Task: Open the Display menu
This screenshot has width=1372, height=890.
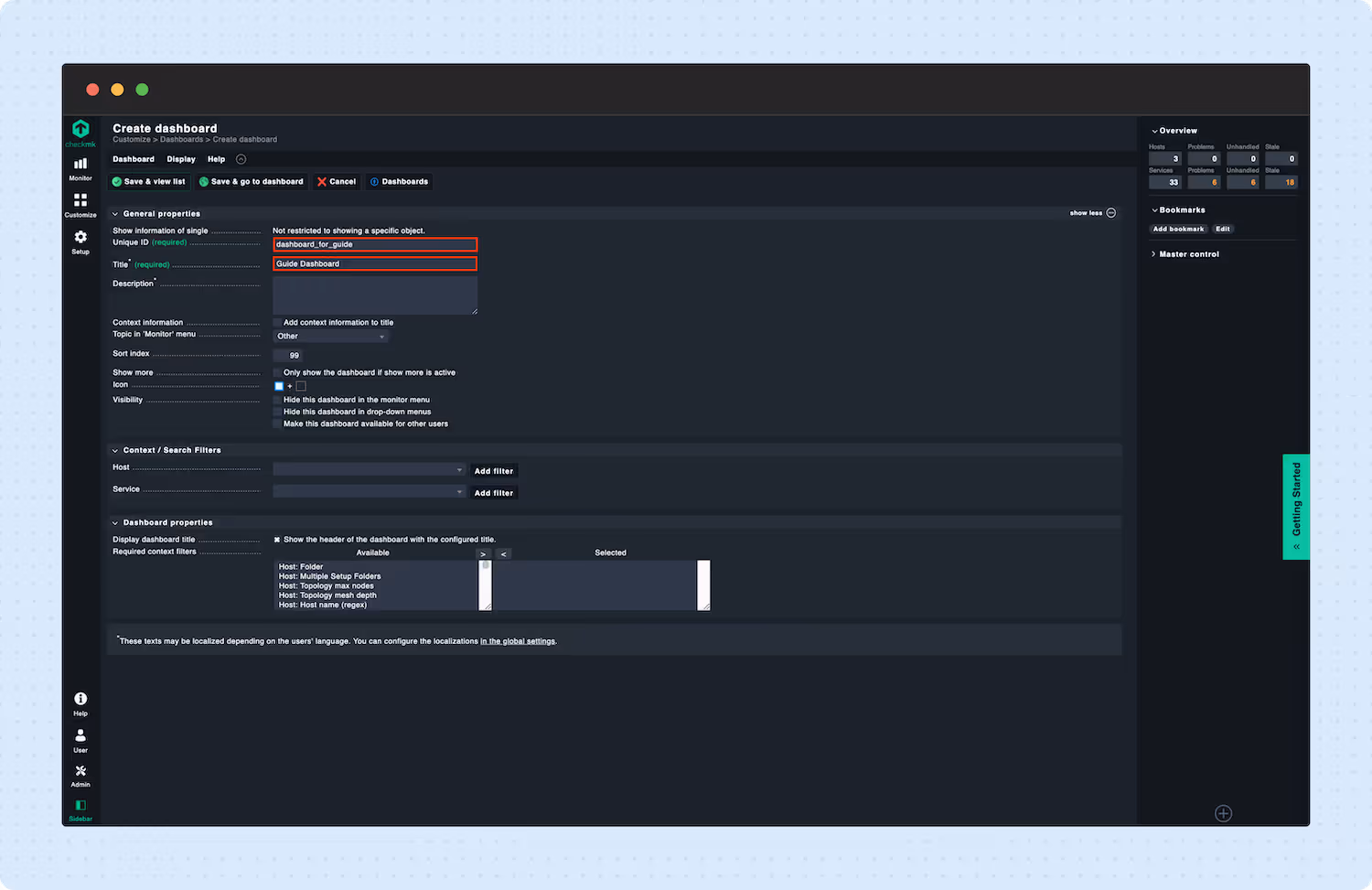Action: click(180, 158)
